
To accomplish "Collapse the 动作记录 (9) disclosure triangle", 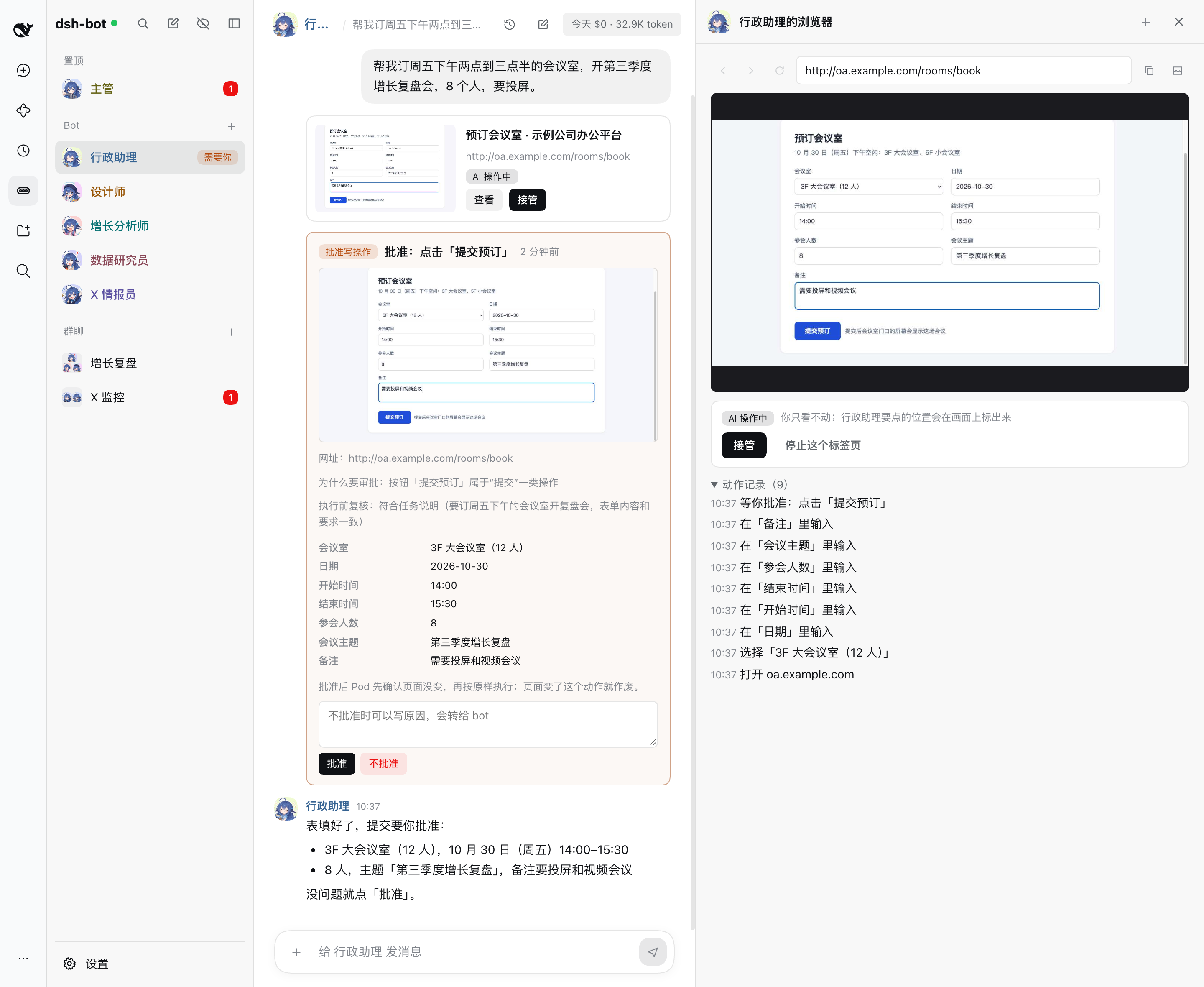I will pos(714,484).
